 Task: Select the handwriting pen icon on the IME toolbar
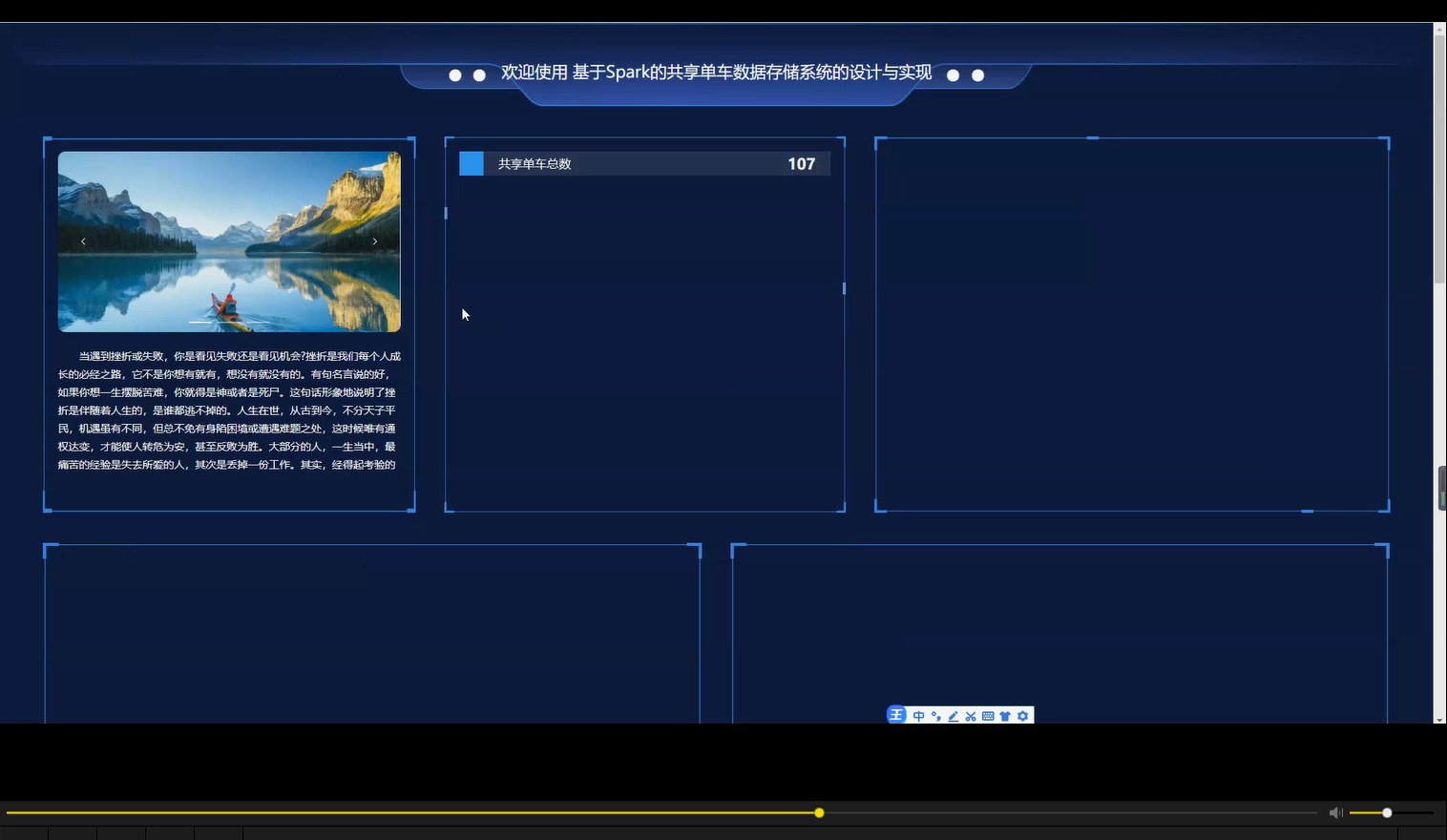tap(954, 716)
